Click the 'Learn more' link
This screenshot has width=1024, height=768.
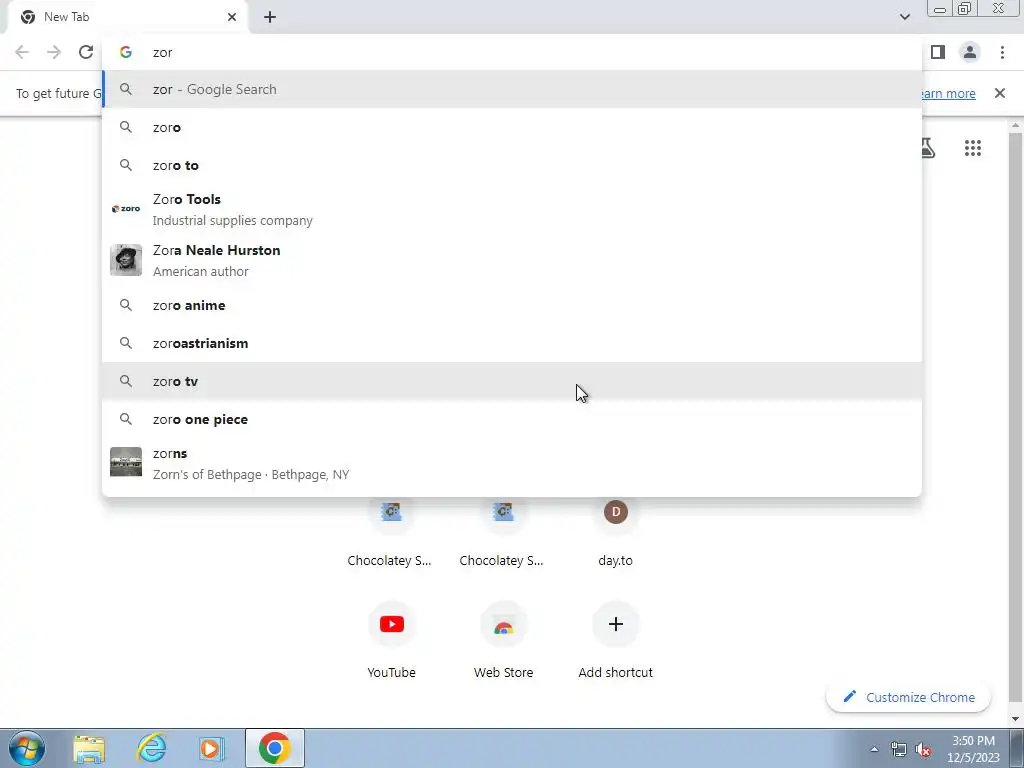click(948, 93)
